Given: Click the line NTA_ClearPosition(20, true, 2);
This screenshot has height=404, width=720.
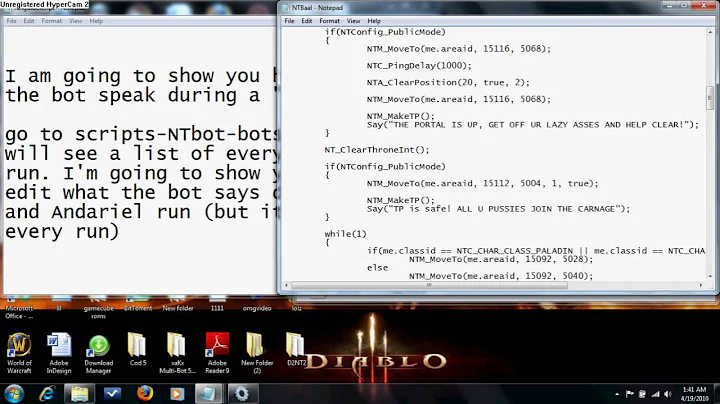Looking at the screenshot, I should click(448, 83).
